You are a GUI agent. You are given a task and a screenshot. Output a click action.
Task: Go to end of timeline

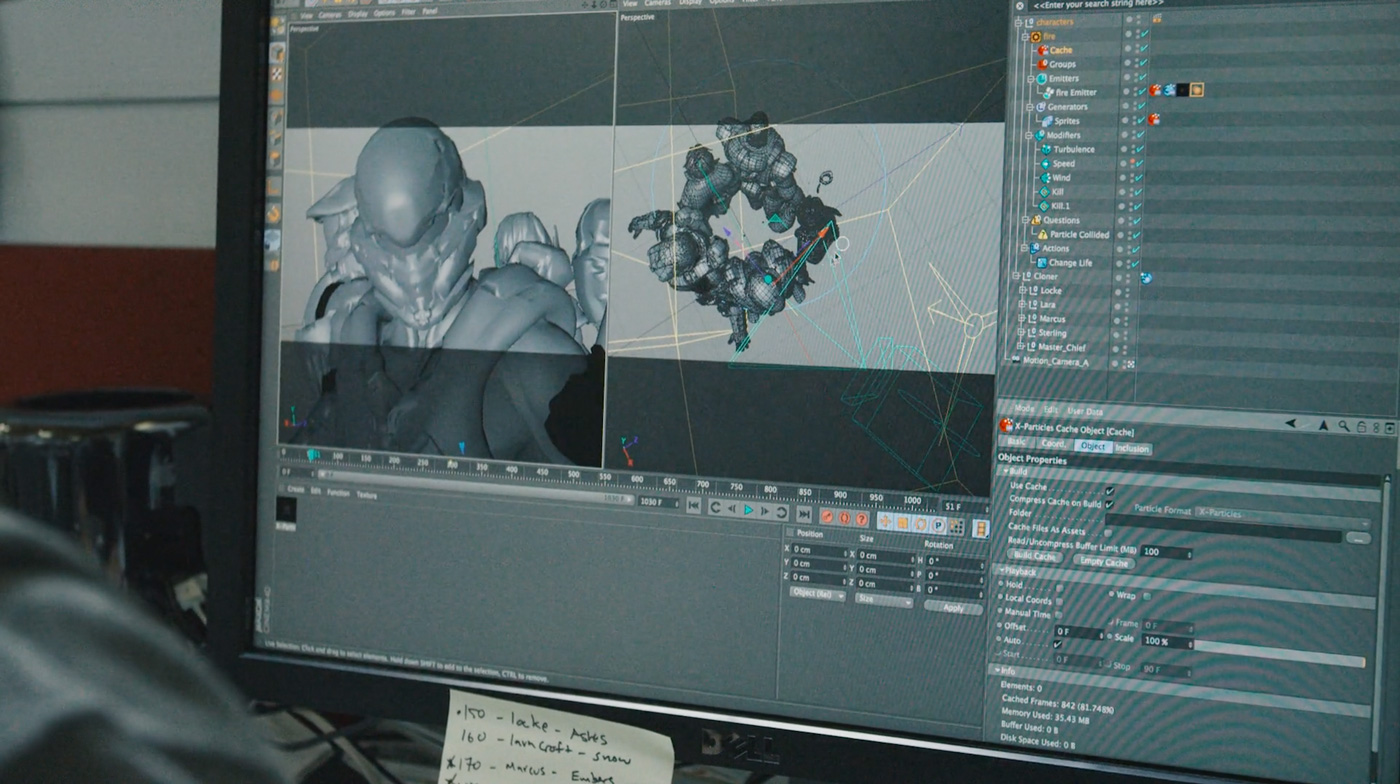tap(804, 514)
